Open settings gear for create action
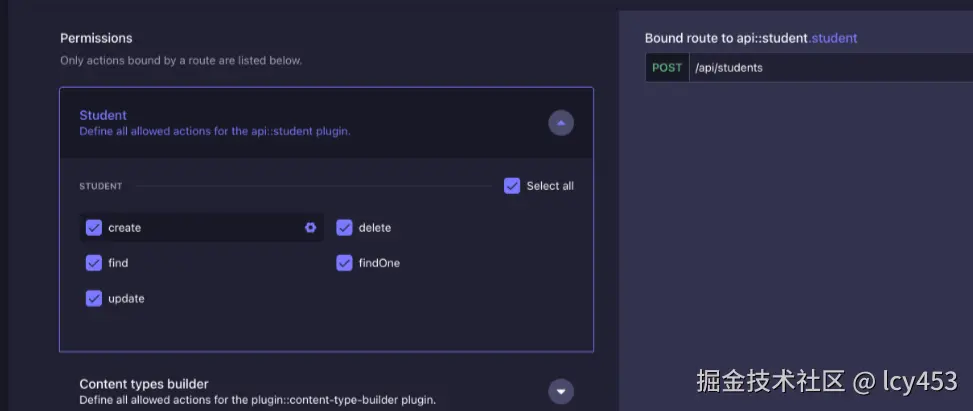The width and height of the screenshot is (973, 411). 310,228
